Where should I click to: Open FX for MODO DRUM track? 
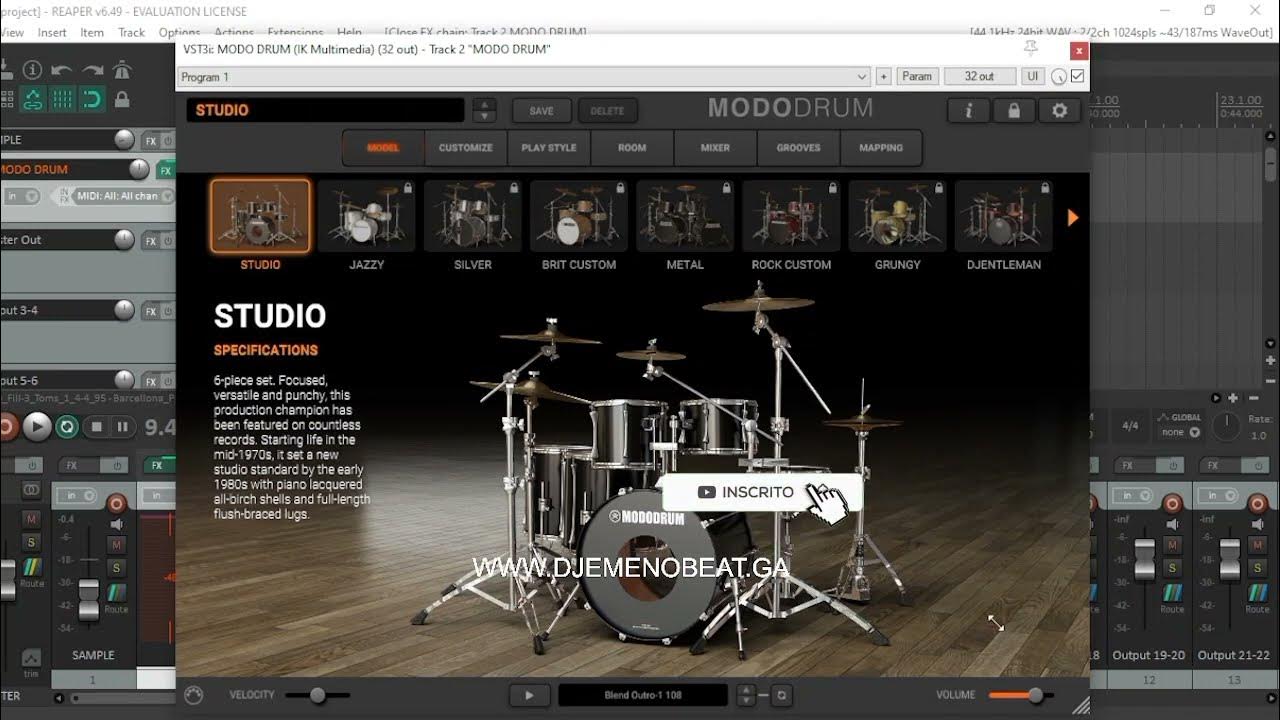166,170
